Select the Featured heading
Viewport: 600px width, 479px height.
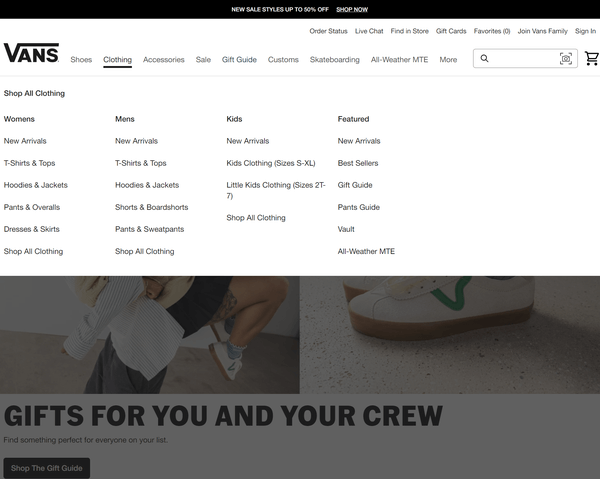tap(353, 119)
